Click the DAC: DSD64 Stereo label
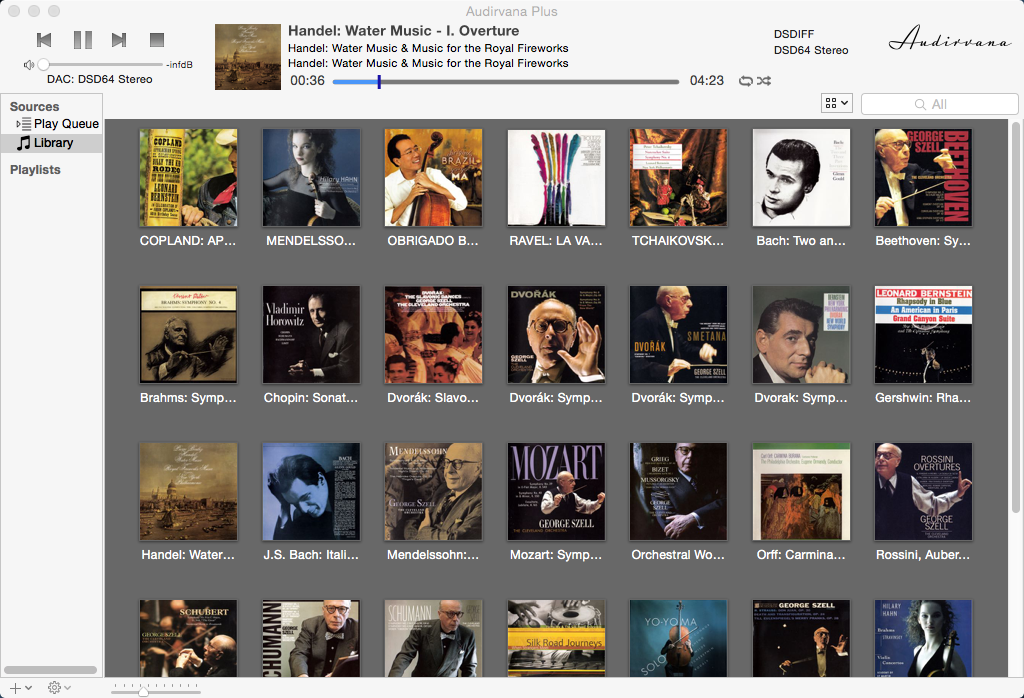The image size is (1024, 698). (99, 79)
